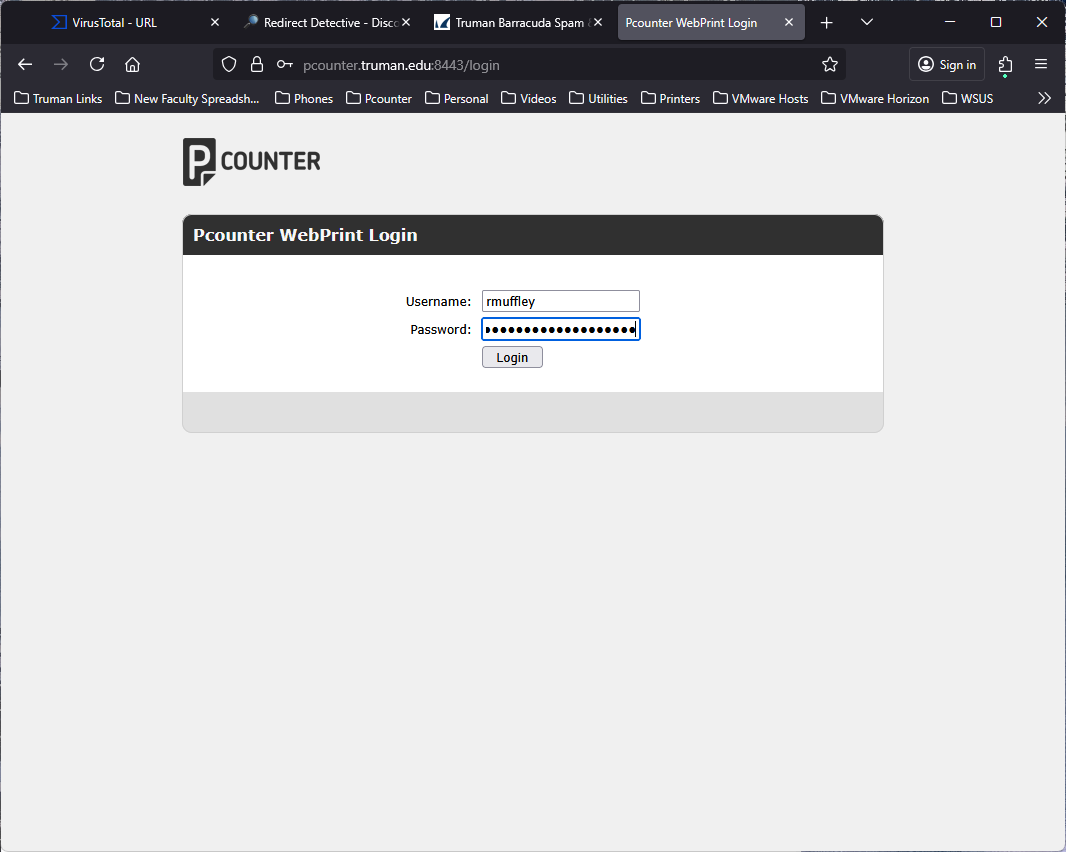Open saved logins key icon
This screenshot has width=1066, height=852.
tap(285, 65)
